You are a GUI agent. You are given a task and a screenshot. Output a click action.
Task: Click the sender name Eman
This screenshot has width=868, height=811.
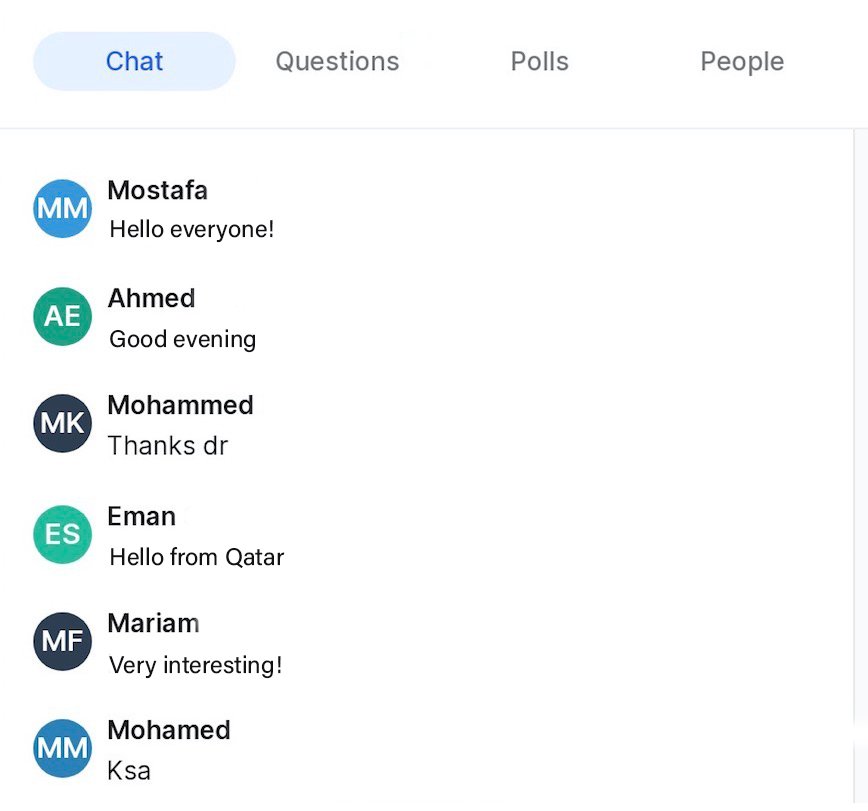click(141, 516)
